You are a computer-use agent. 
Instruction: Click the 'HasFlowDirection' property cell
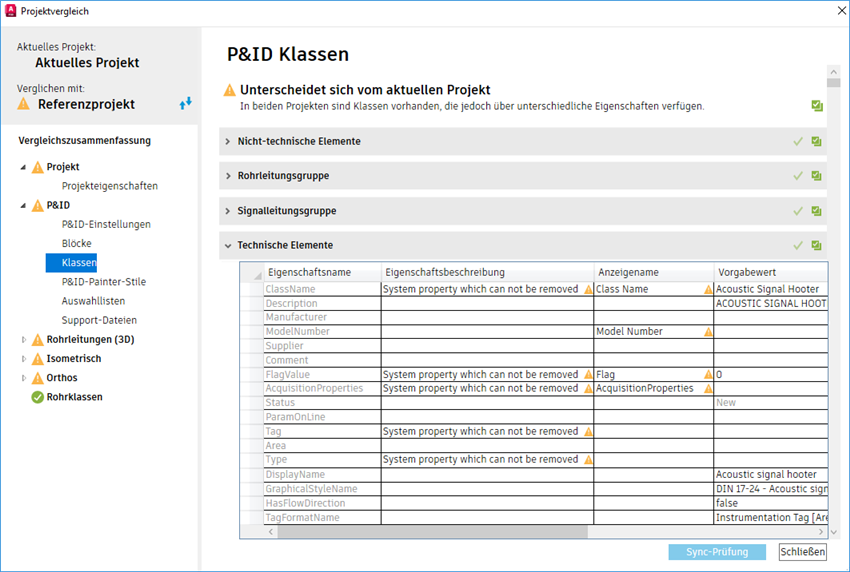click(323, 503)
